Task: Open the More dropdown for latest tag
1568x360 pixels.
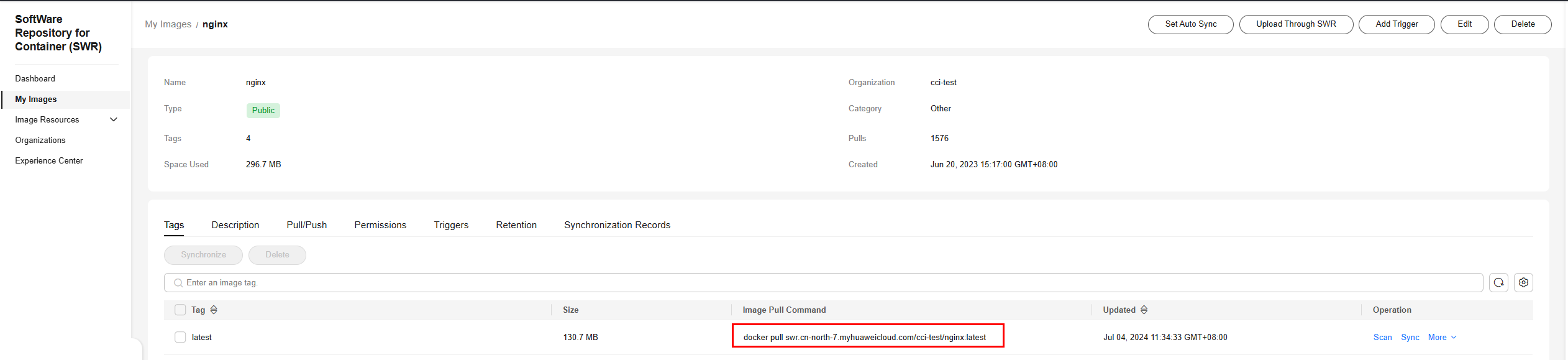Action: click(x=1442, y=337)
